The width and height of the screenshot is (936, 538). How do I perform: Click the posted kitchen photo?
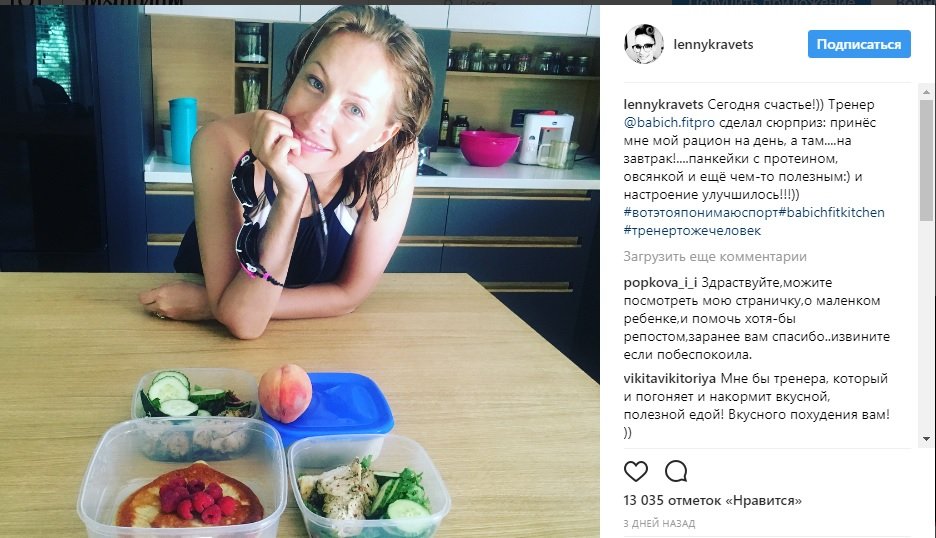tap(300, 272)
